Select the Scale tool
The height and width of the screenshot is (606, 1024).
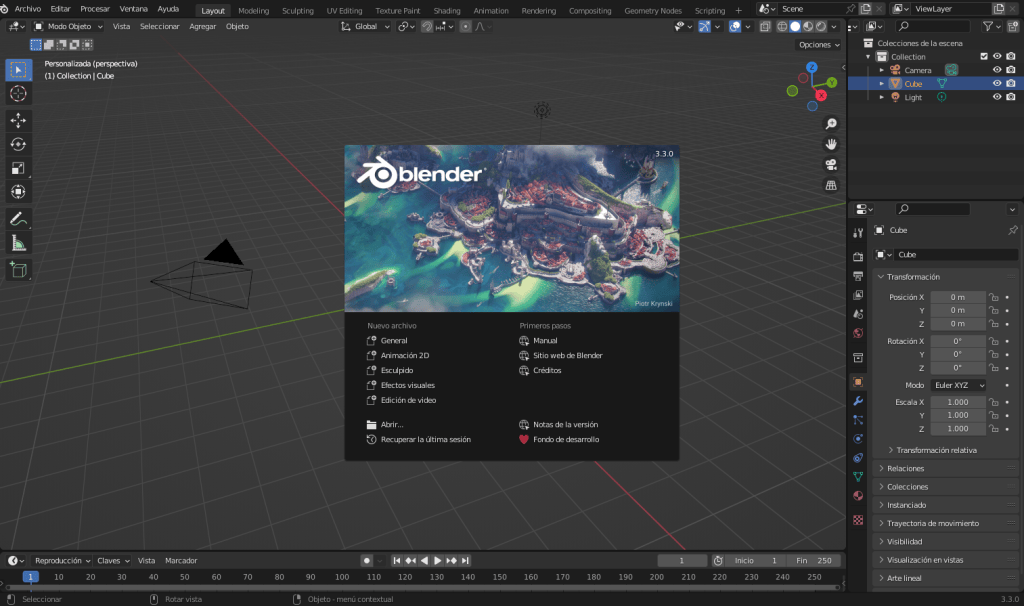(x=18, y=168)
